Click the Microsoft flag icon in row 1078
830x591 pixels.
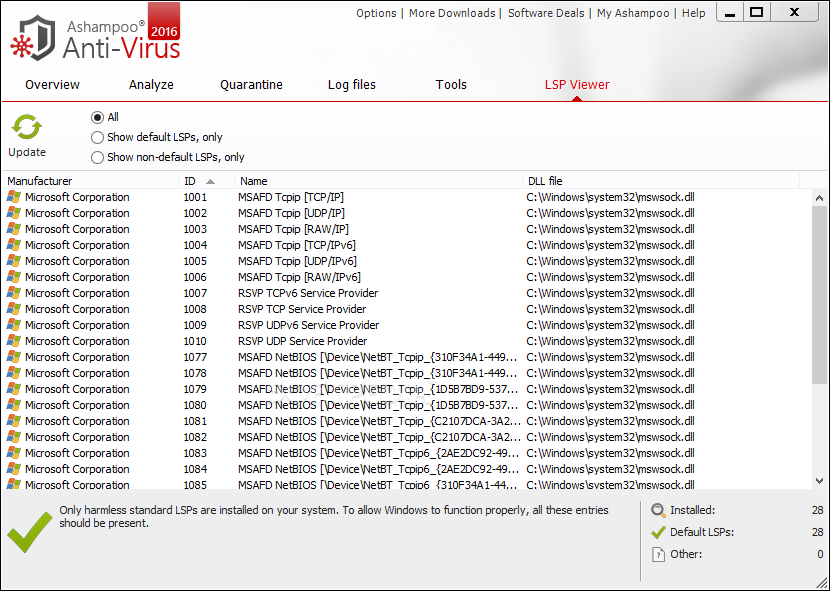point(14,373)
